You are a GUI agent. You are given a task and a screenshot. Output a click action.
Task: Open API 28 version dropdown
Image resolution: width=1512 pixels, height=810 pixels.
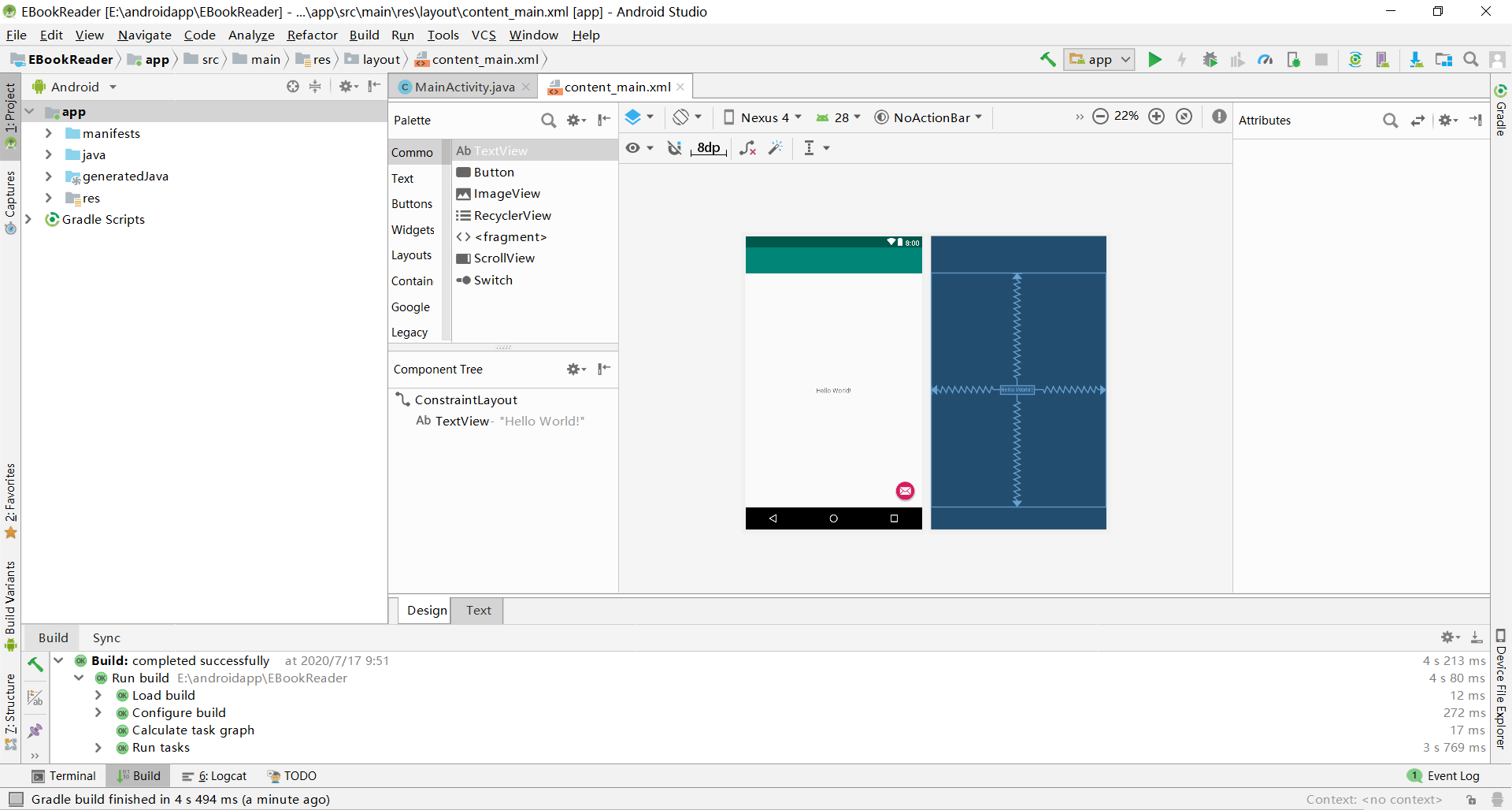(x=839, y=117)
